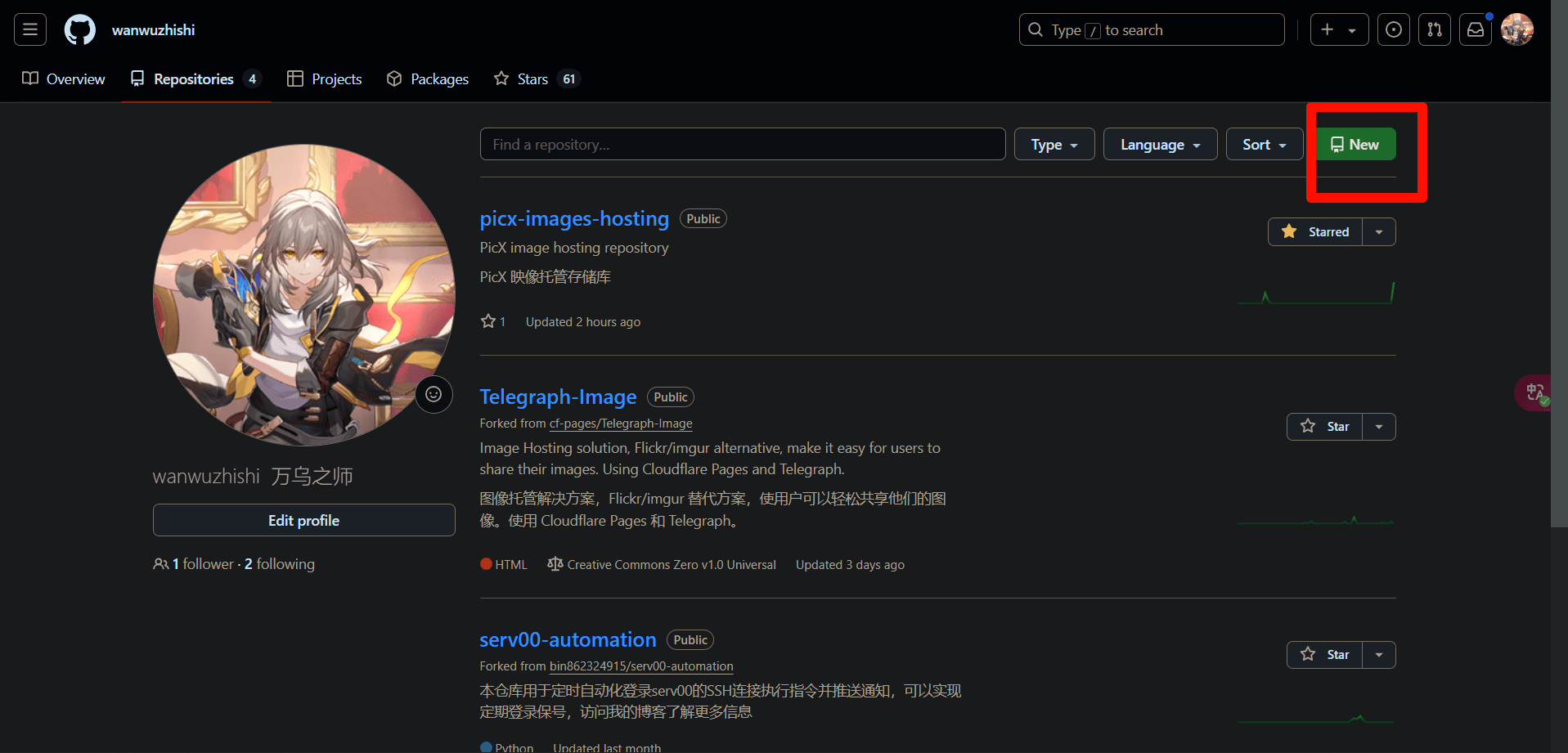Open the Sort dropdown

tap(1264, 144)
